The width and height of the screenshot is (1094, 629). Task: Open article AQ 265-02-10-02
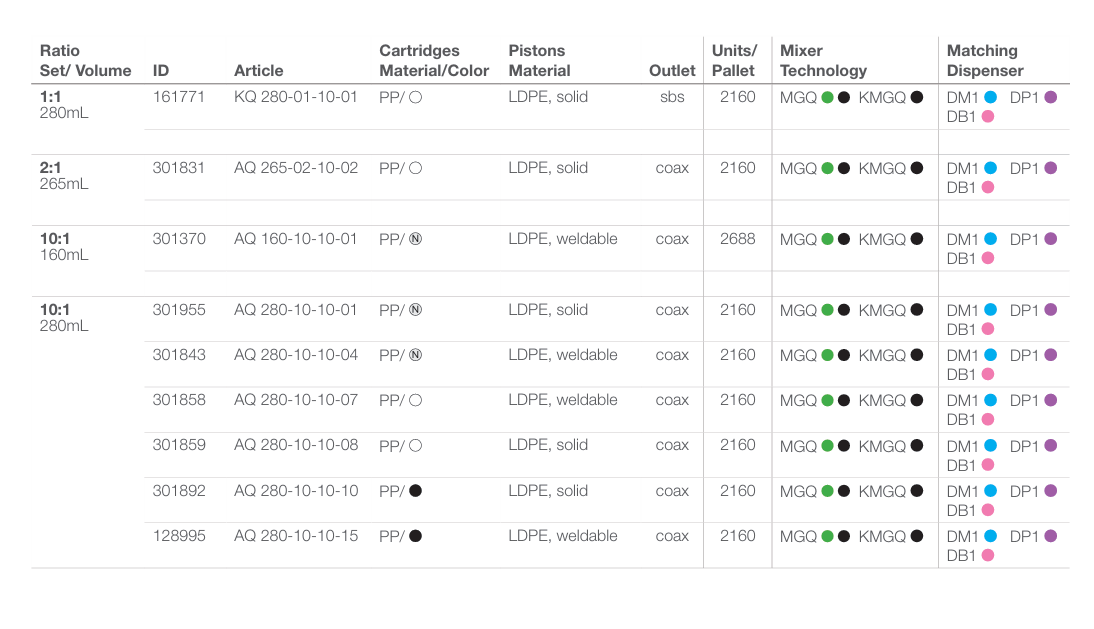point(295,168)
